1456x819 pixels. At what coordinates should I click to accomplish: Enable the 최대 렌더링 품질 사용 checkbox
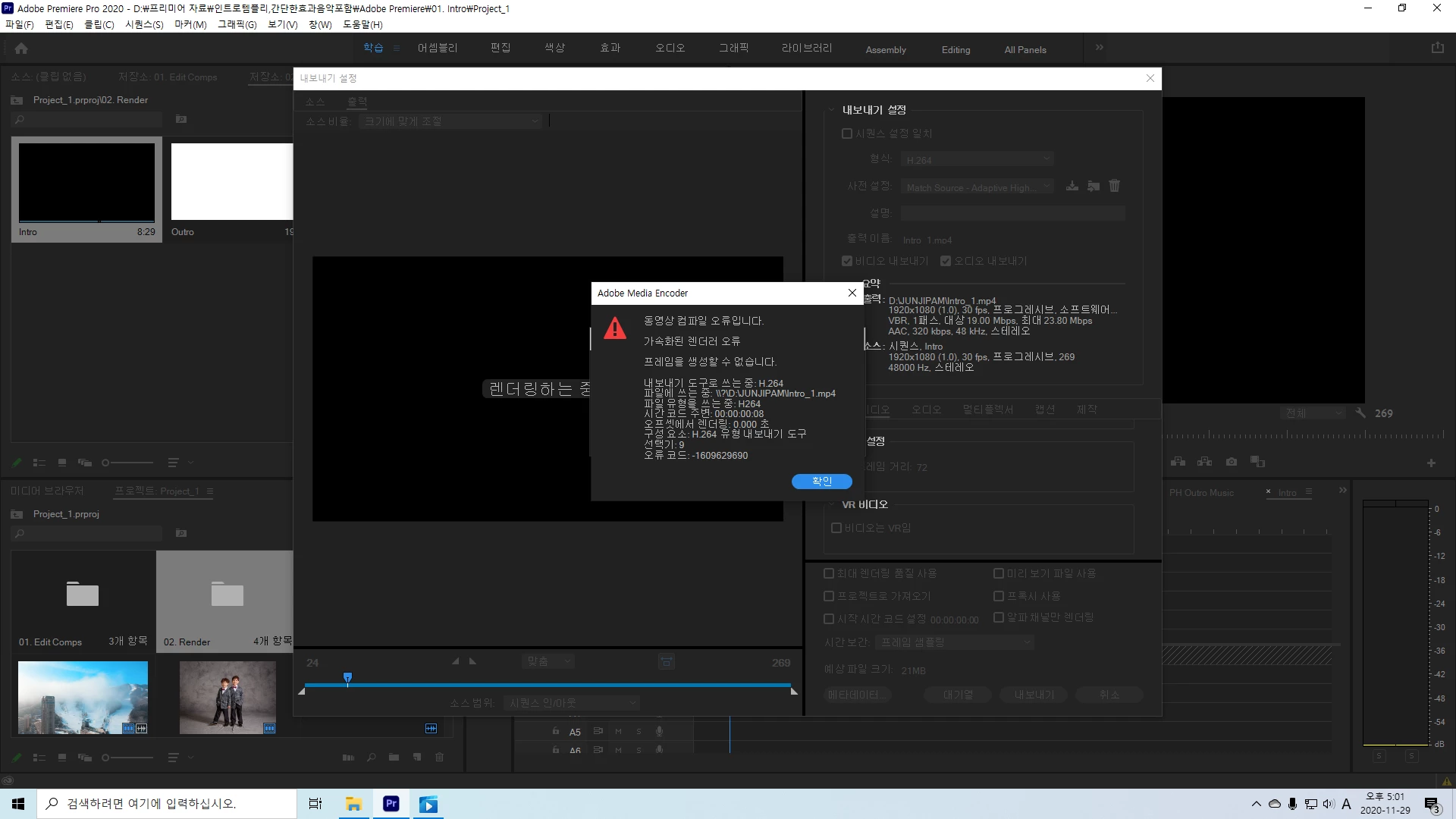click(x=829, y=573)
